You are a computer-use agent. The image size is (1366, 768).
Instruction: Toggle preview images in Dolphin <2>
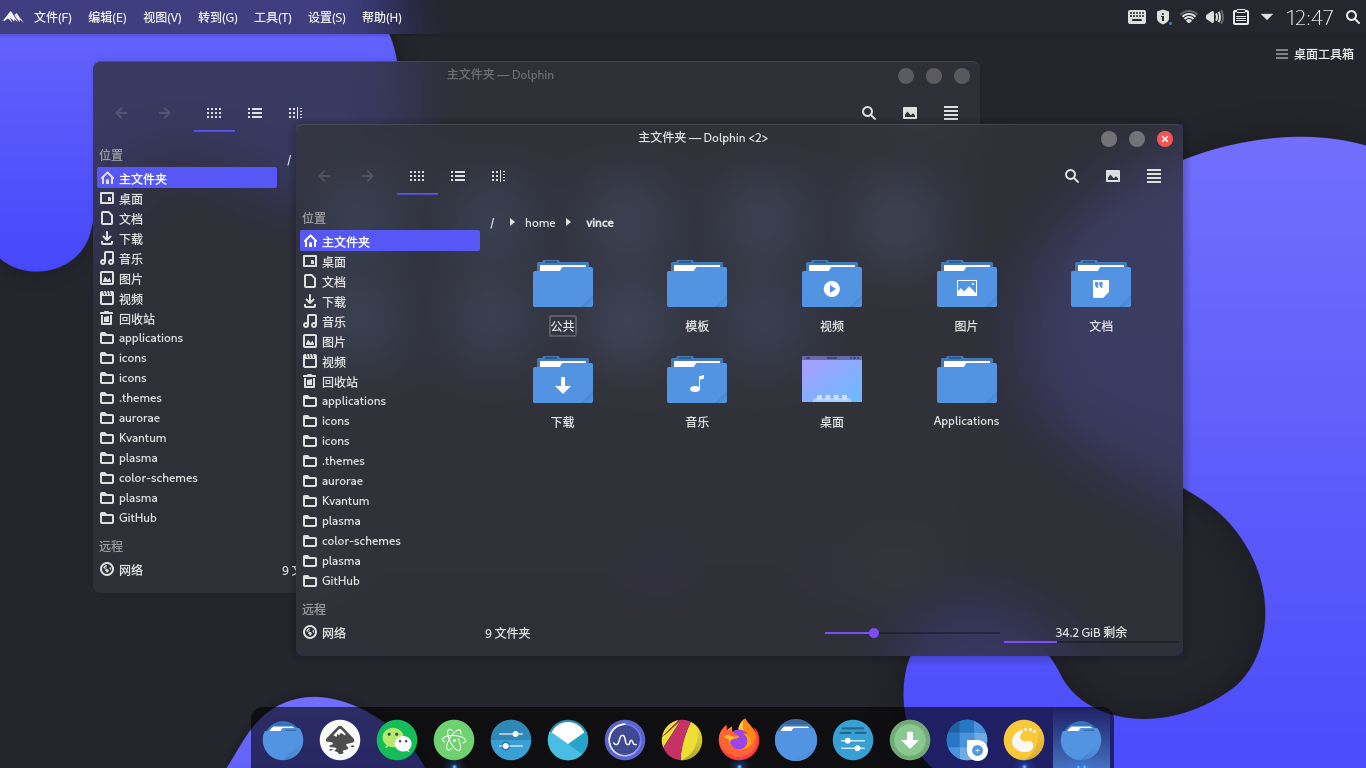click(x=1113, y=176)
